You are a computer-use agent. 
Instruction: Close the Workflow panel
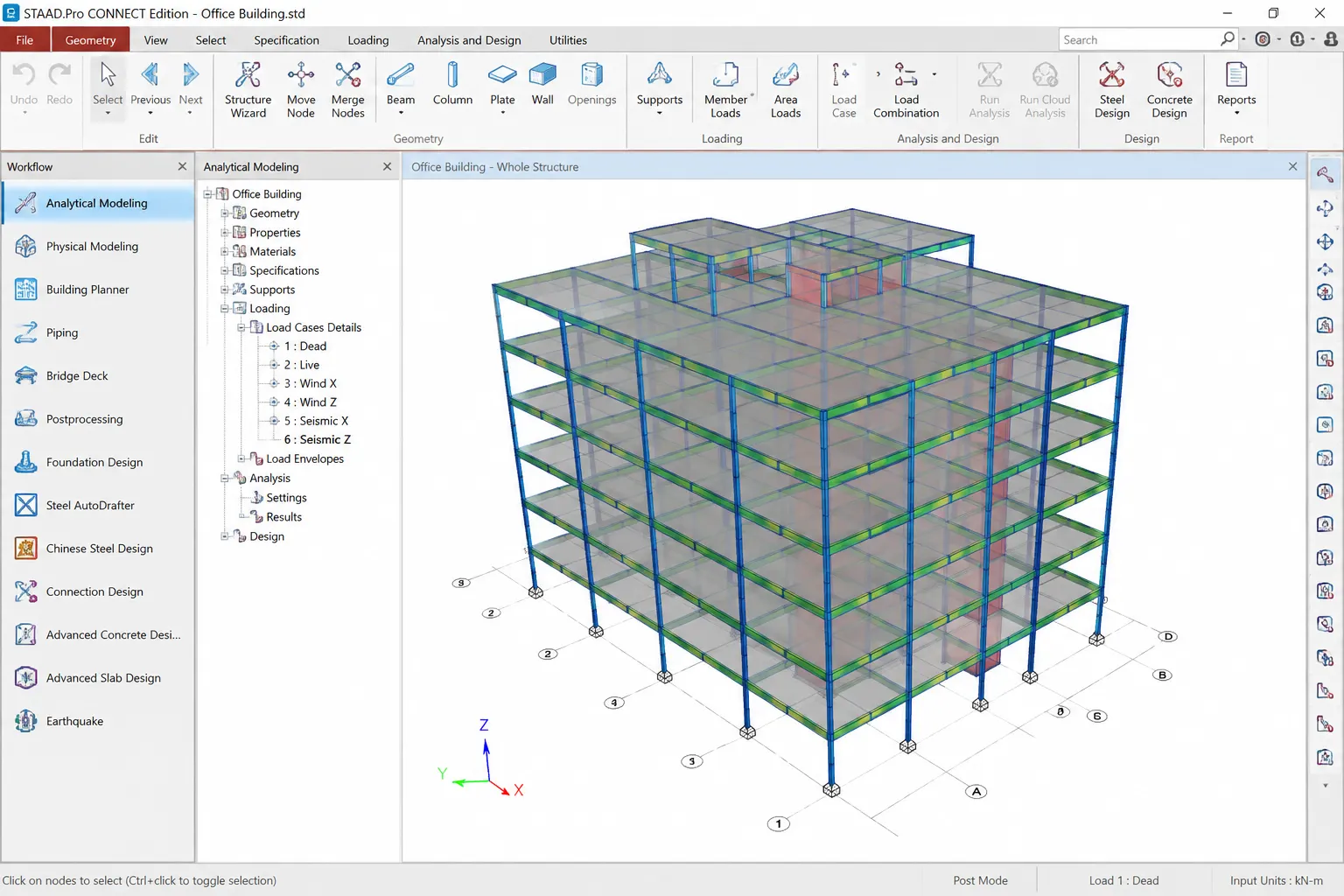click(182, 166)
